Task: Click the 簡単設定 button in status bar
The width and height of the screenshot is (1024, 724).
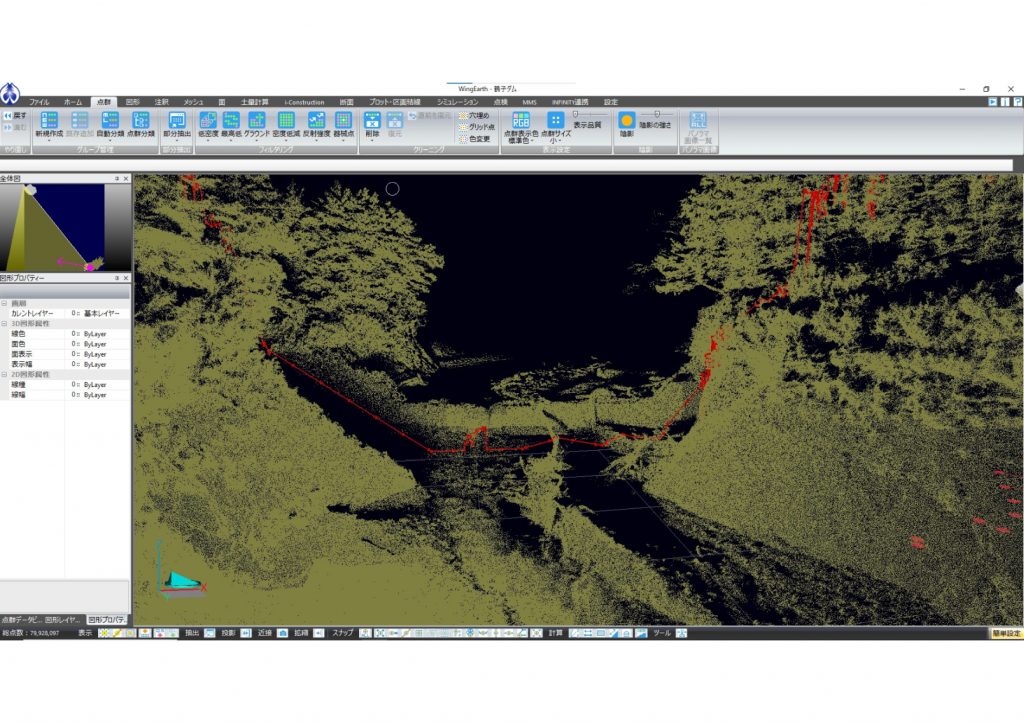Action: [x=1005, y=633]
